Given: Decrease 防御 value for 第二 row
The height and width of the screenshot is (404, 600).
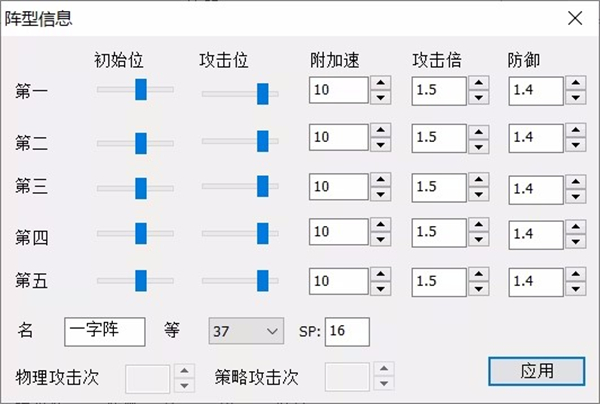Looking at the screenshot, I should [x=576, y=144].
